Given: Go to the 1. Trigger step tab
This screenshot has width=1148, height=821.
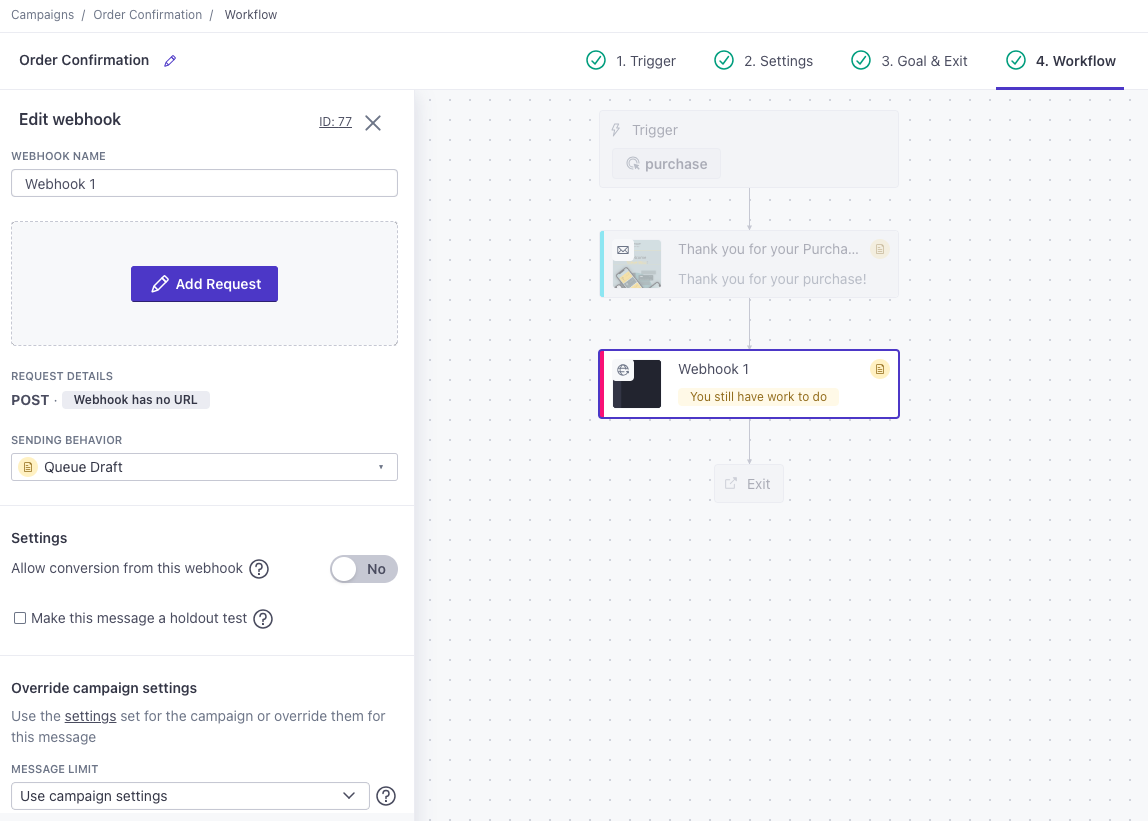Looking at the screenshot, I should (x=631, y=61).
